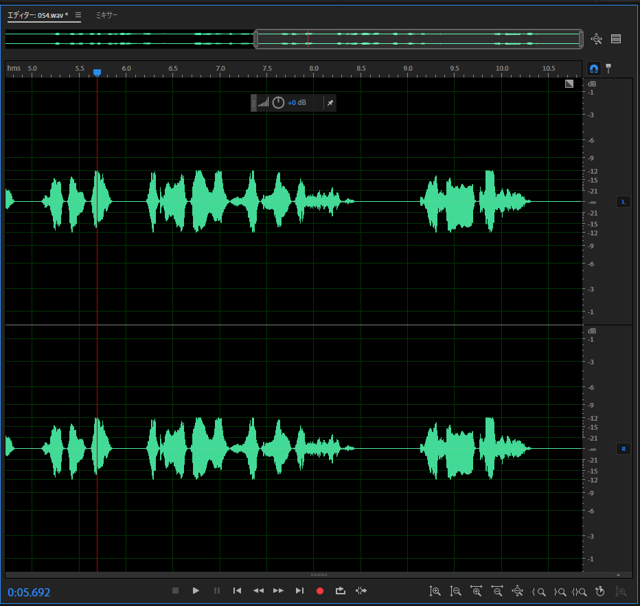The height and width of the screenshot is (606, 640).
Task: Click Zoom Out Full icon in bottom toolbar
Action: click(x=518, y=591)
